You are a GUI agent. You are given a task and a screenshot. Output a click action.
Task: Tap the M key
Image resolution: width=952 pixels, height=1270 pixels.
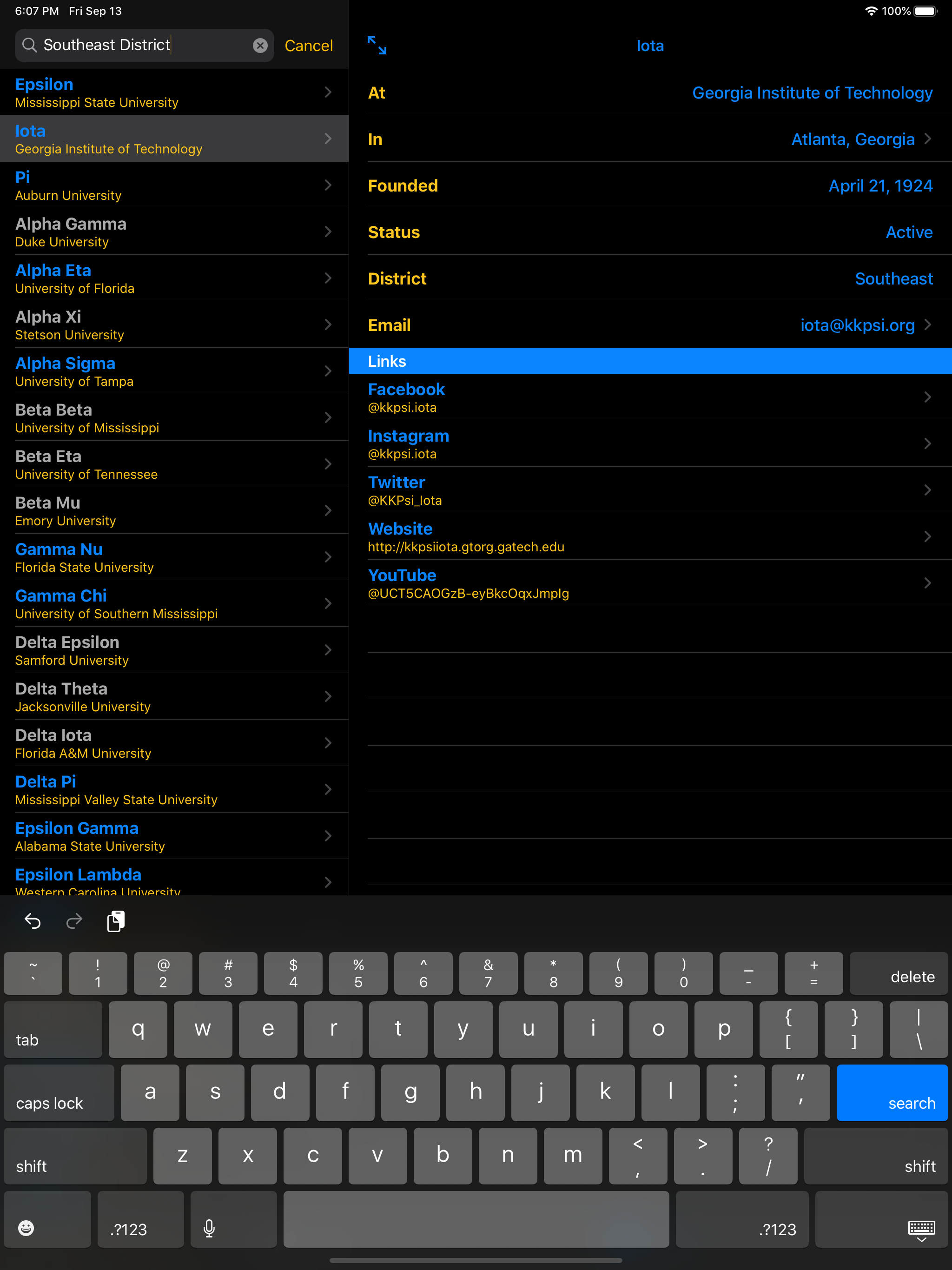[x=573, y=1156]
